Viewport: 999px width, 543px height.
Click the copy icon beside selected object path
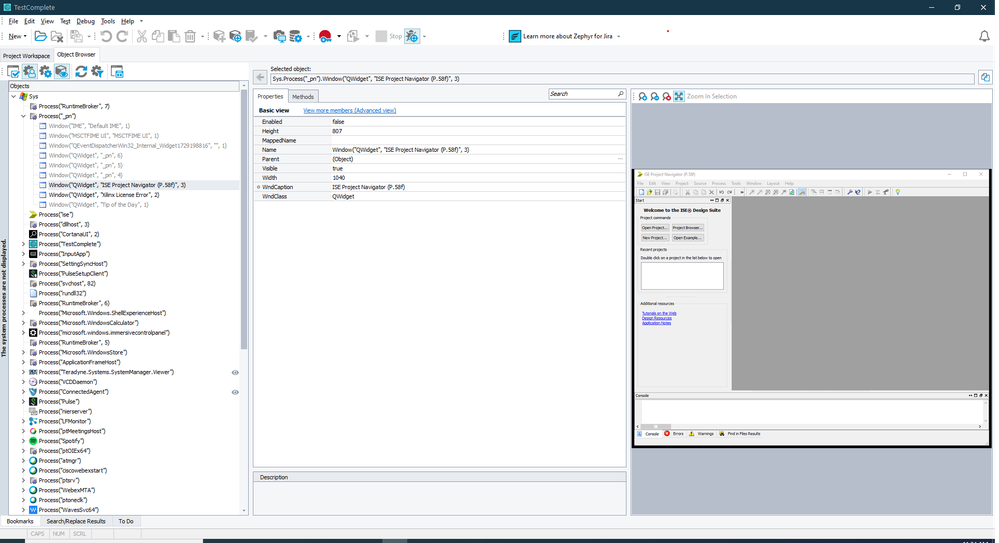[x=985, y=77]
